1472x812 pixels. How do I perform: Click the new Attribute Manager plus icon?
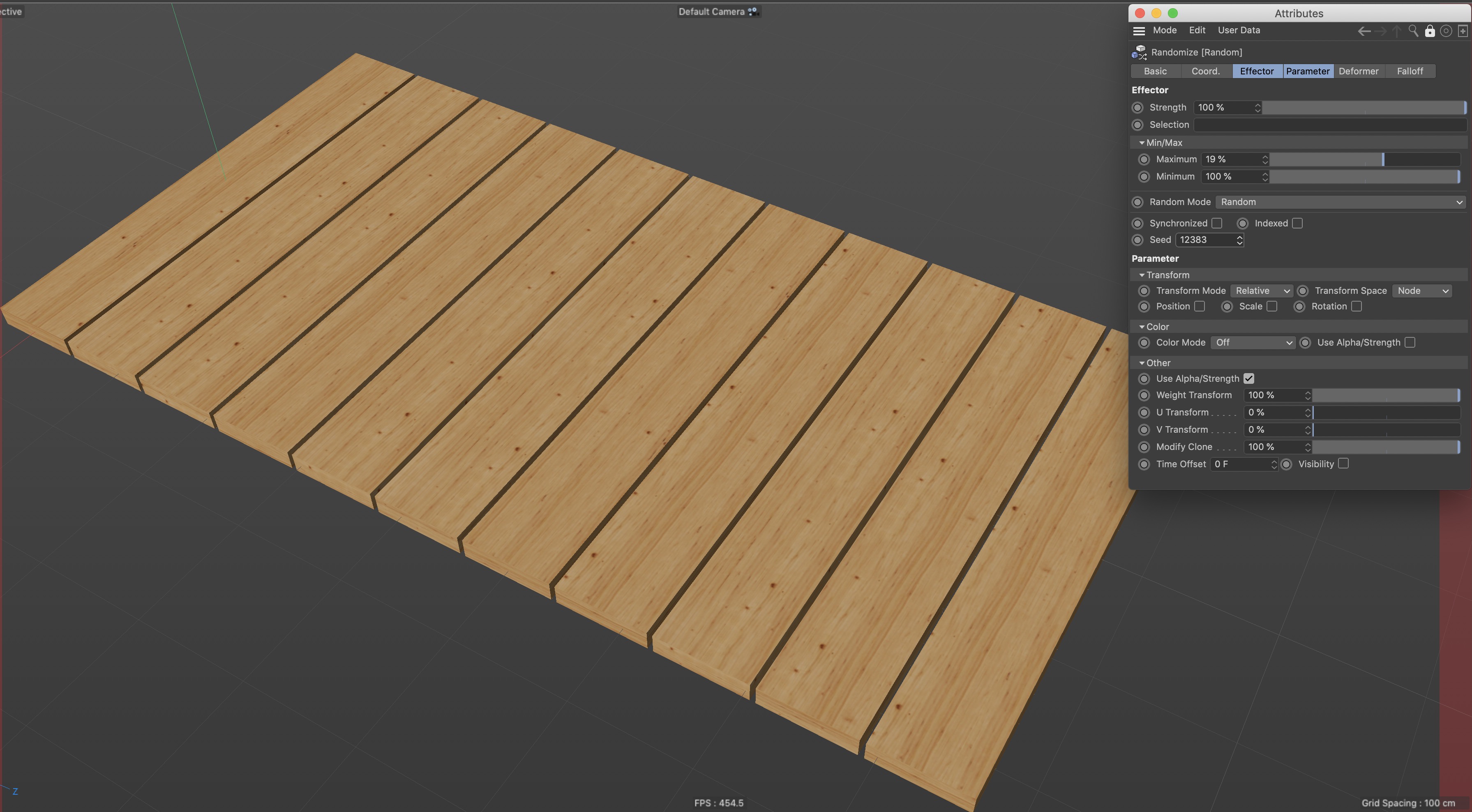pyautogui.click(x=1462, y=31)
